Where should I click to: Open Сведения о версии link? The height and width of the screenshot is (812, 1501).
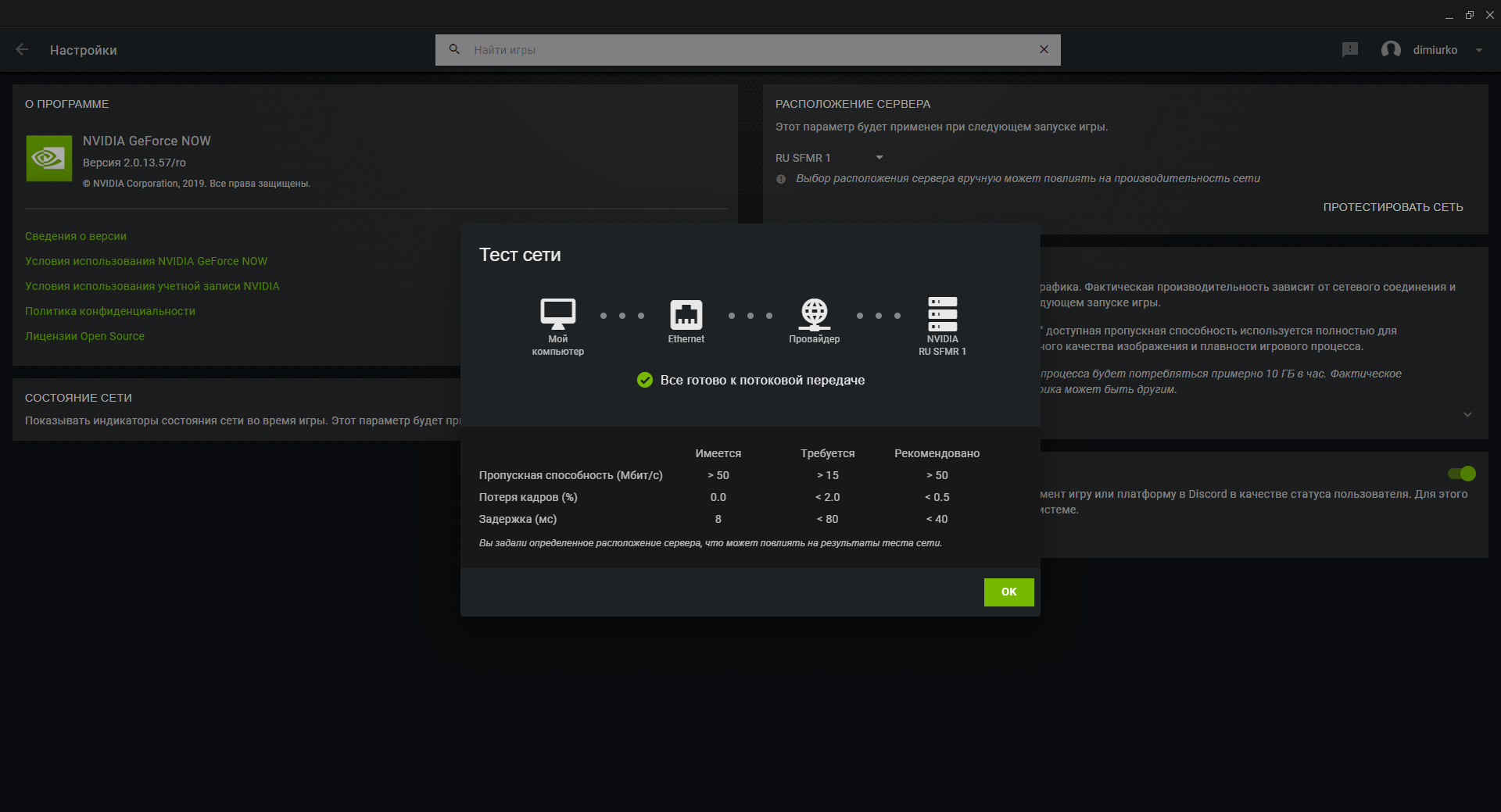pyautogui.click(x=76, y=236)
